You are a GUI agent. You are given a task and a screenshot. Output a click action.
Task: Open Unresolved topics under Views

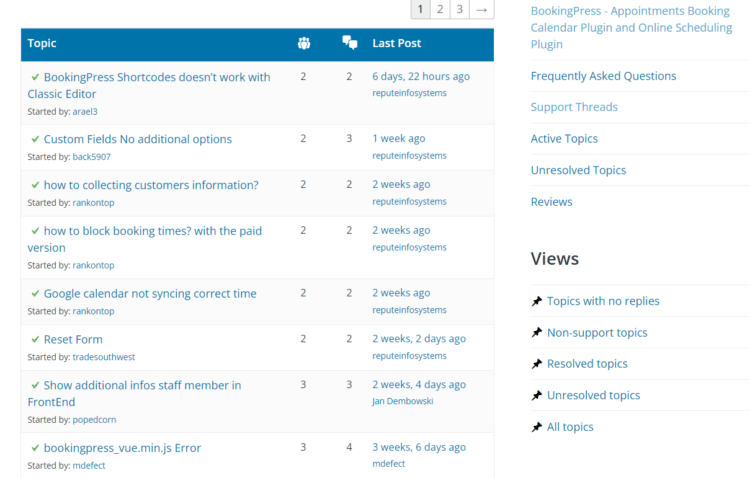click(593, 396)
